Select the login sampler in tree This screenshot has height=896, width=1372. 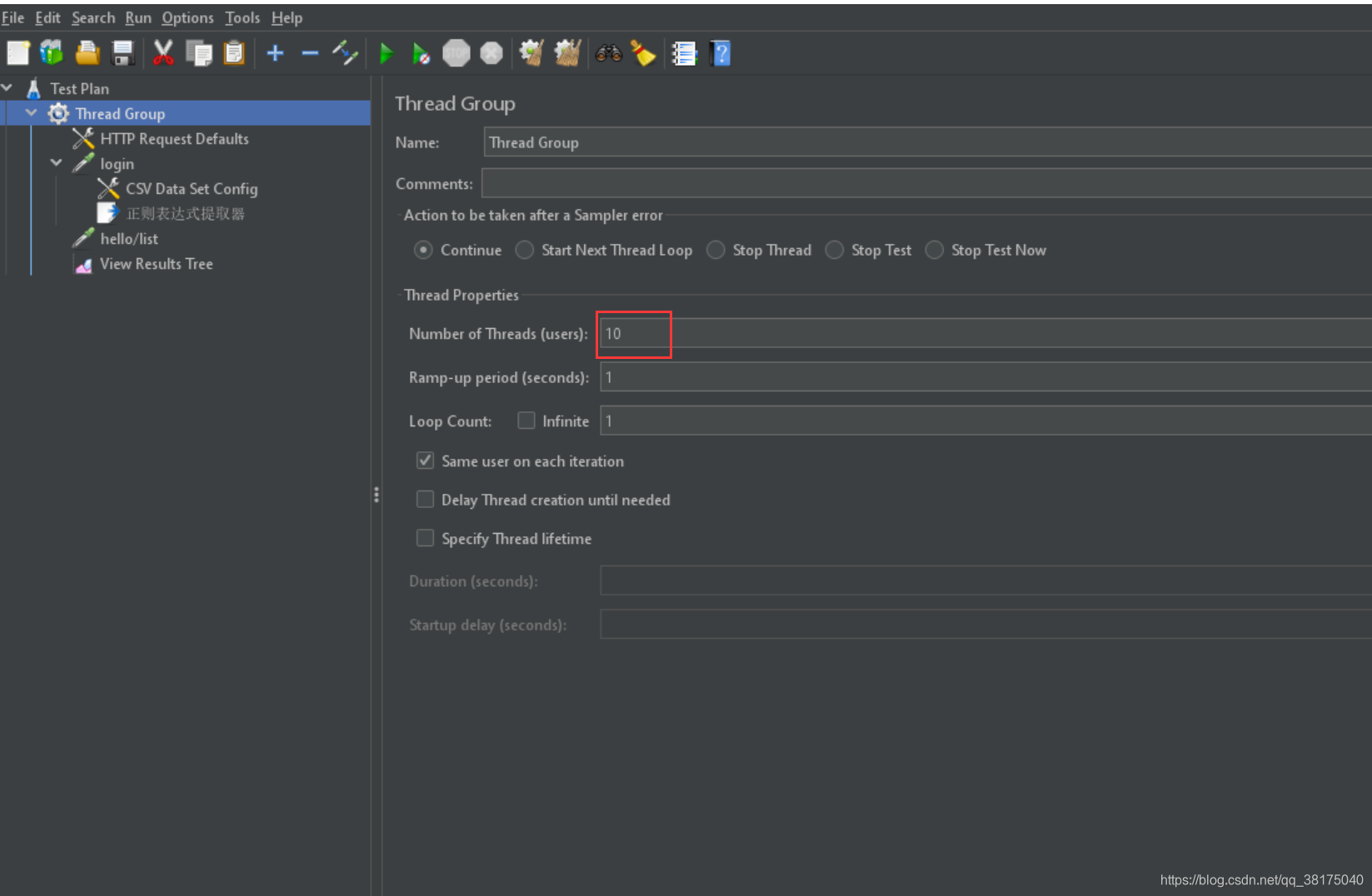coord(117,163)
